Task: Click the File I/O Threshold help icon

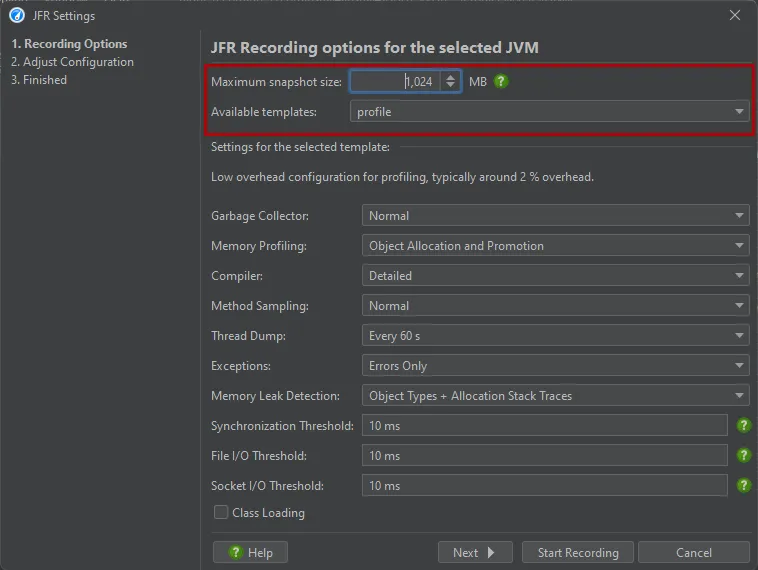Action: pyautogui.click(x=743, y=455)
